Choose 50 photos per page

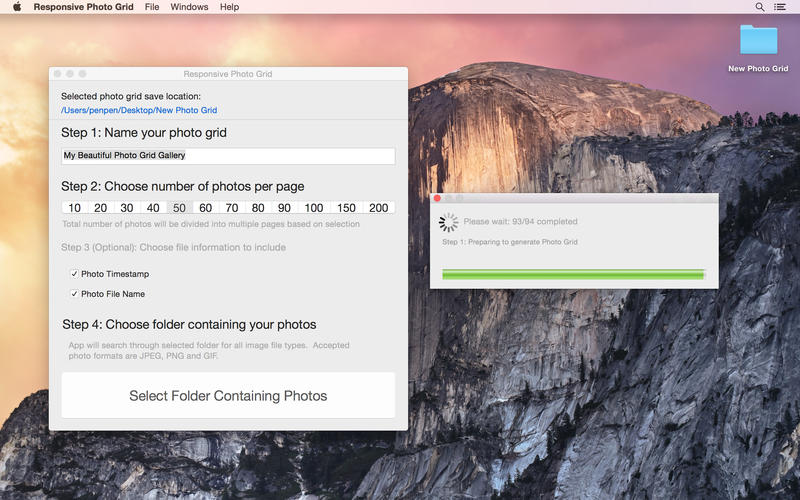179,208
